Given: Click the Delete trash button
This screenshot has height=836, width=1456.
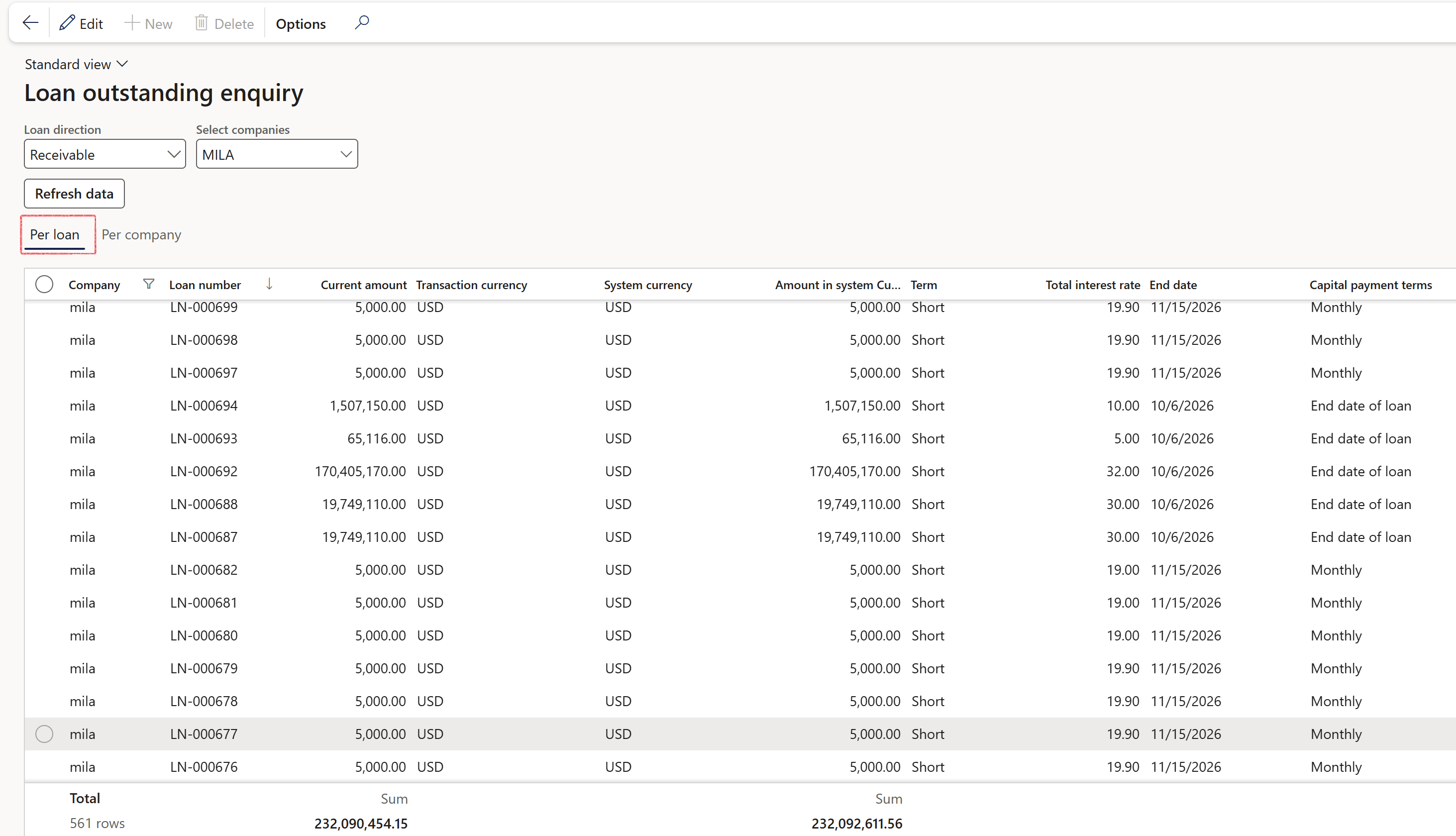Looking at the screenshot, I should [x=224, y=23].
